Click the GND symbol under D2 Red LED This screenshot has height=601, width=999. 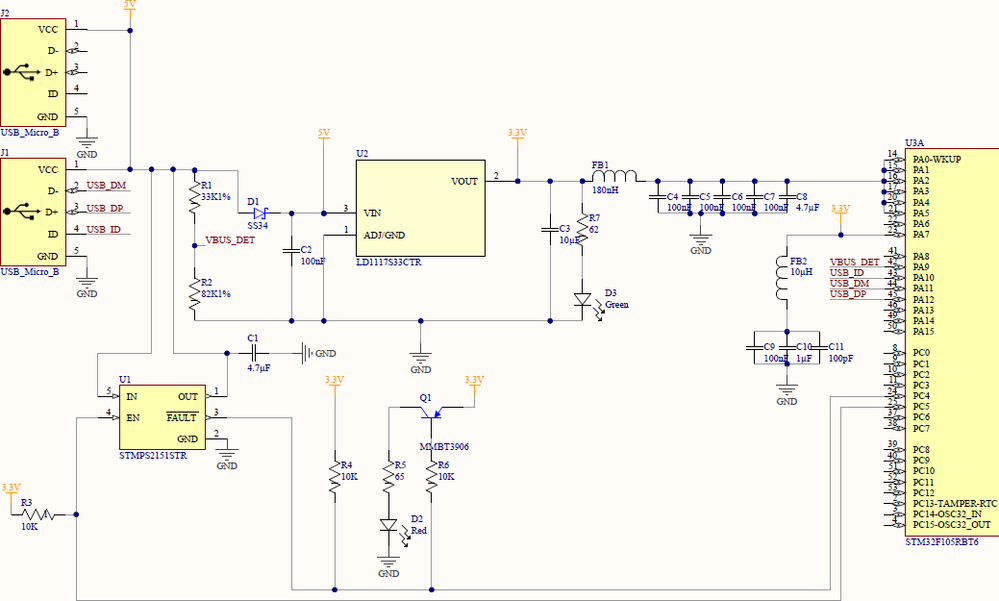389,565
